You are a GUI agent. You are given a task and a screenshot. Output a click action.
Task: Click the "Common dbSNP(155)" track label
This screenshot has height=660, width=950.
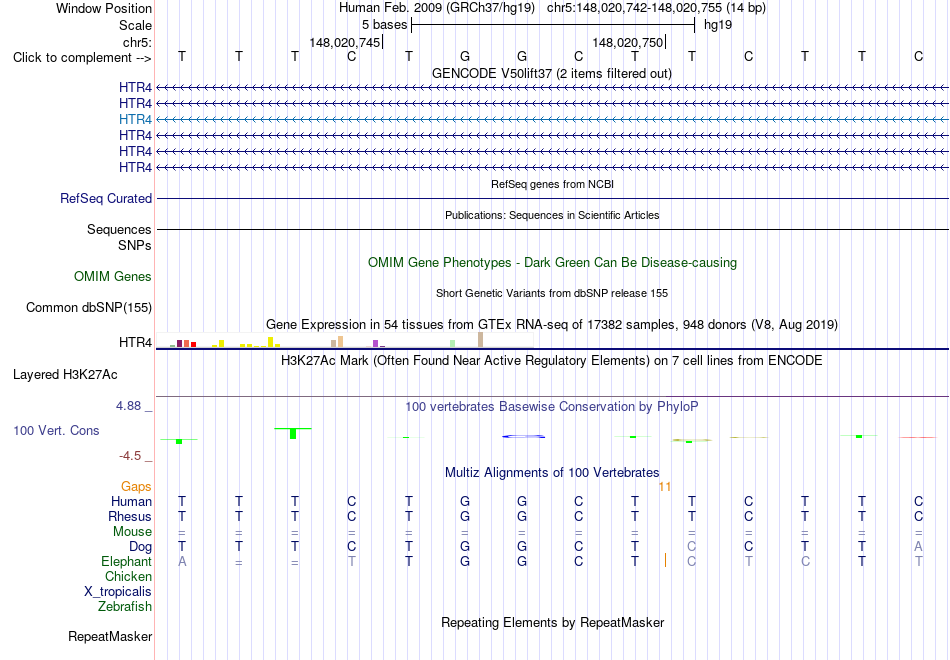pyautogui.click(x=89, y=308)
